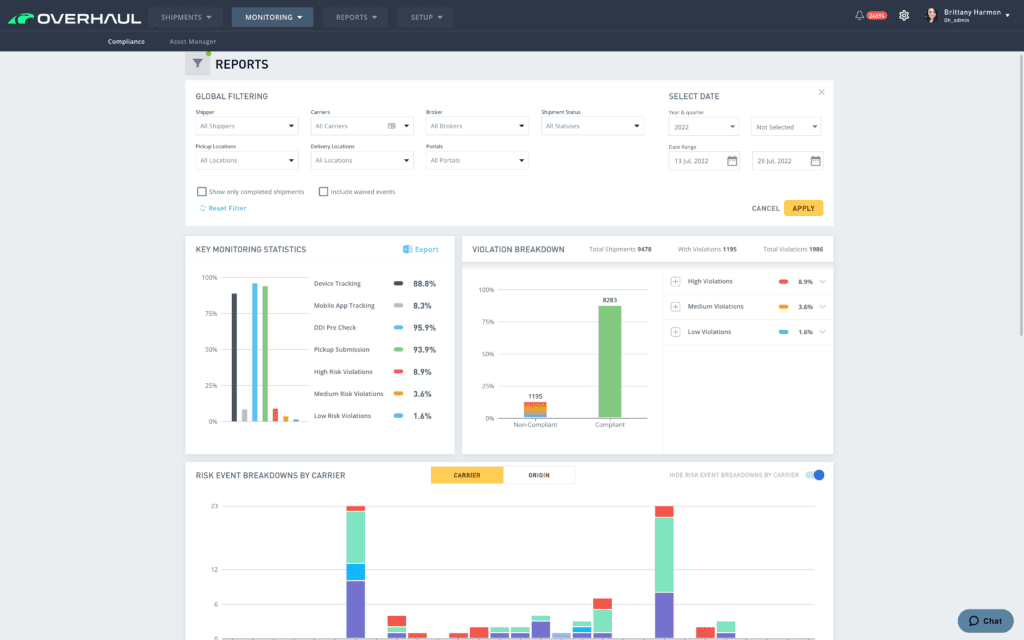The height and width of the screenshot is (640, 1024).
Task: Click the filter funnel icon beside Reports
Action: [x=197, y=64]
